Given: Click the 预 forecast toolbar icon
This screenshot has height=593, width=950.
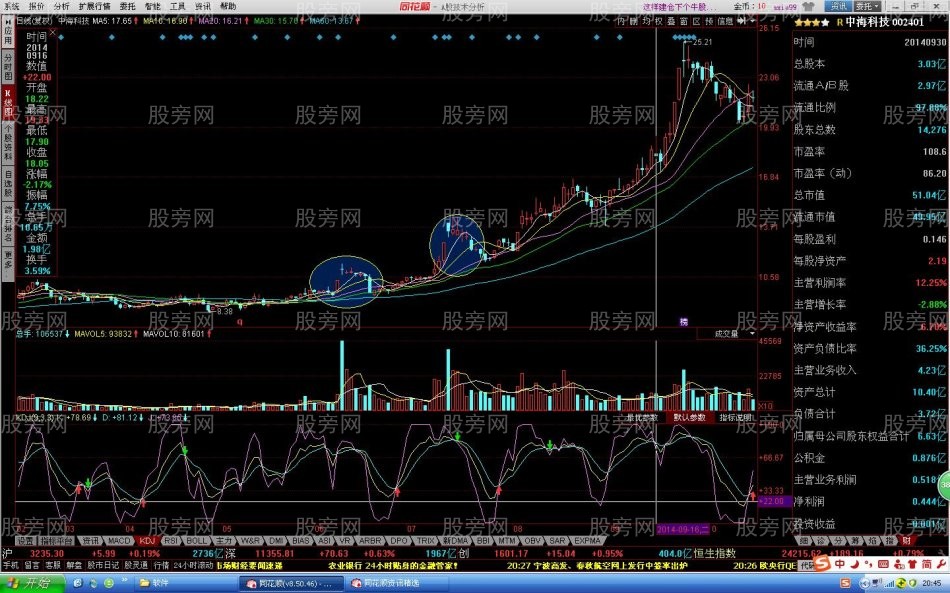Looking at the screenshot, I should tap(709, 21).
